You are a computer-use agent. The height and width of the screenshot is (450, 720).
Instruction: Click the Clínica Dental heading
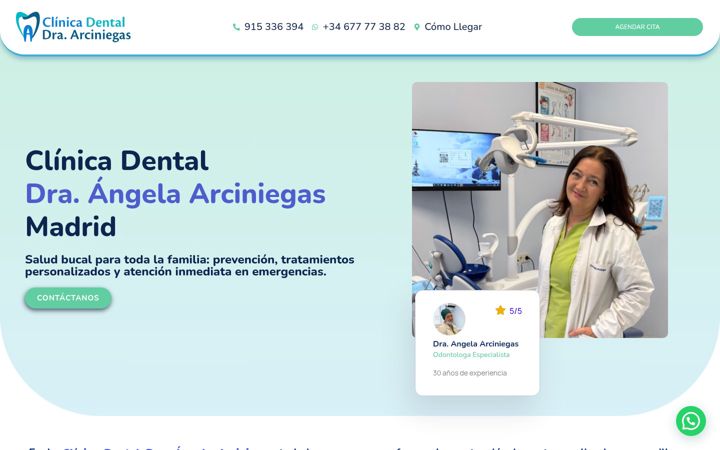click(117, 160)
